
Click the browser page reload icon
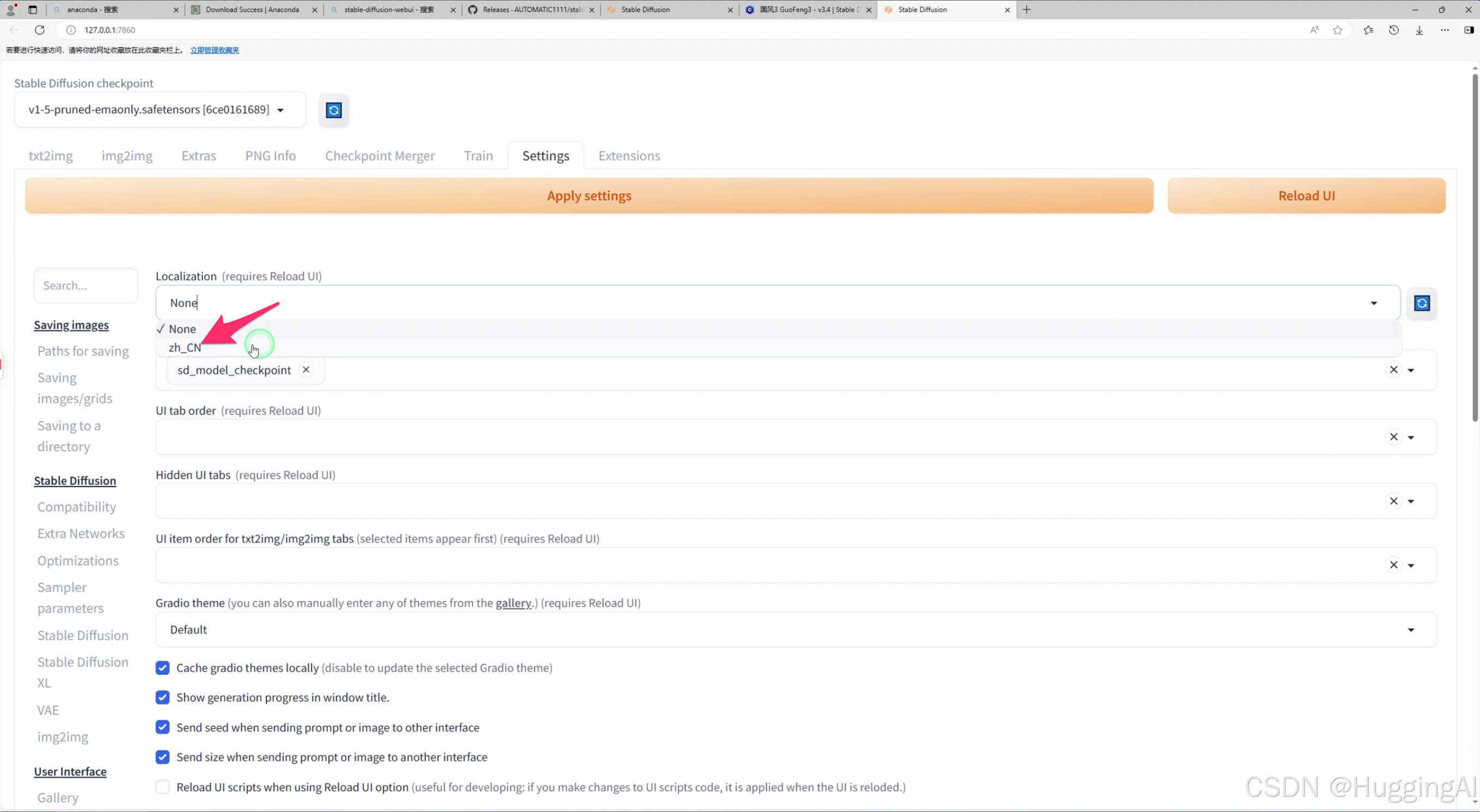(x=40, y=30)
